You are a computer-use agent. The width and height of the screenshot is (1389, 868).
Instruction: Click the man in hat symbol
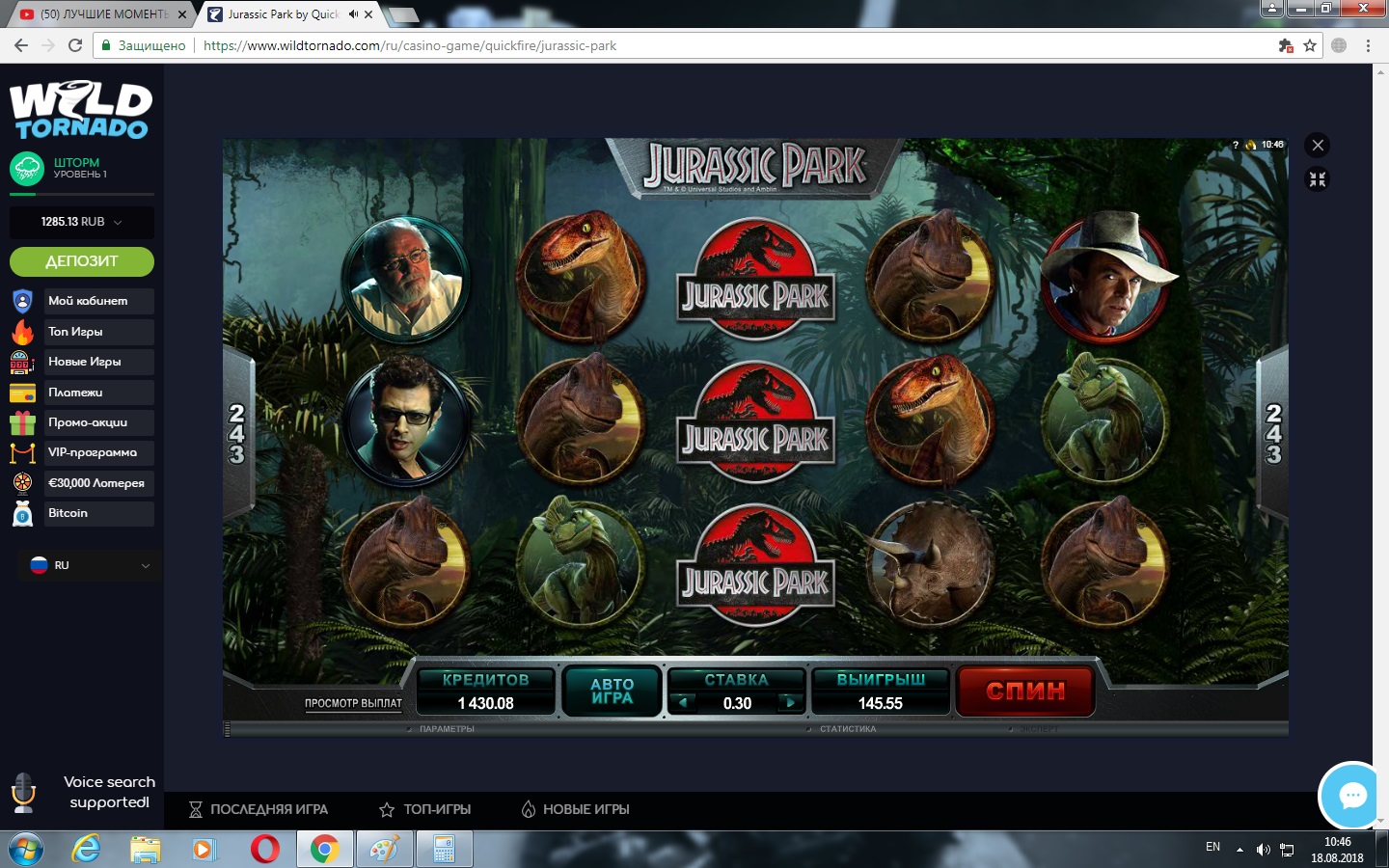coord(1107,278)
